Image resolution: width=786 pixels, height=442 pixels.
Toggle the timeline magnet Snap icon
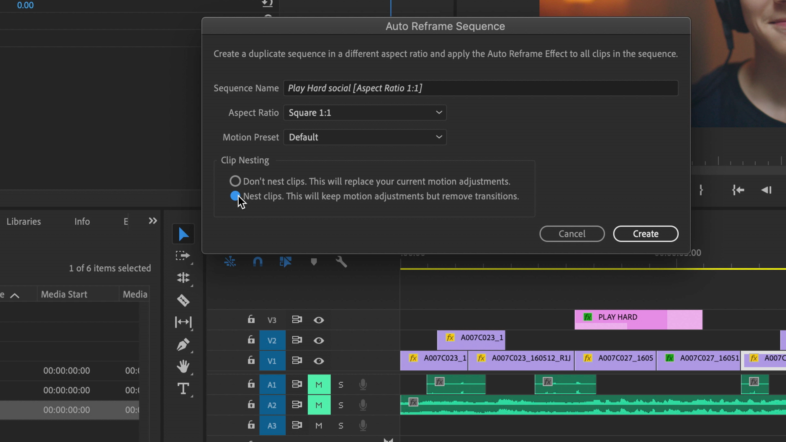[x=258, y=262]
